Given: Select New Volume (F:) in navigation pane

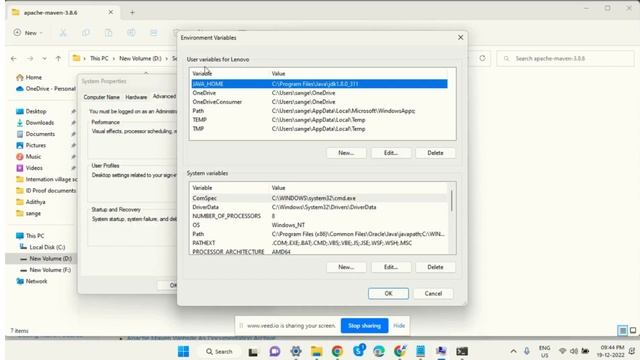Looking at the screenshot, I should point(45,270).
